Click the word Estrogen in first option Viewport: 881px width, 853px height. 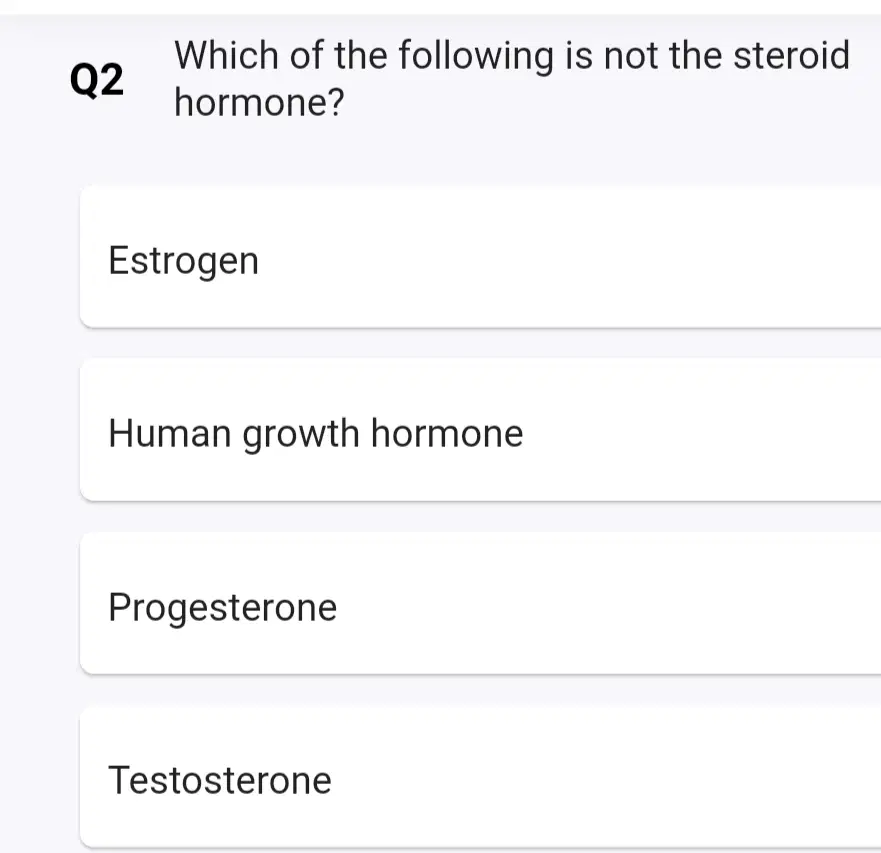click(184, 261)
